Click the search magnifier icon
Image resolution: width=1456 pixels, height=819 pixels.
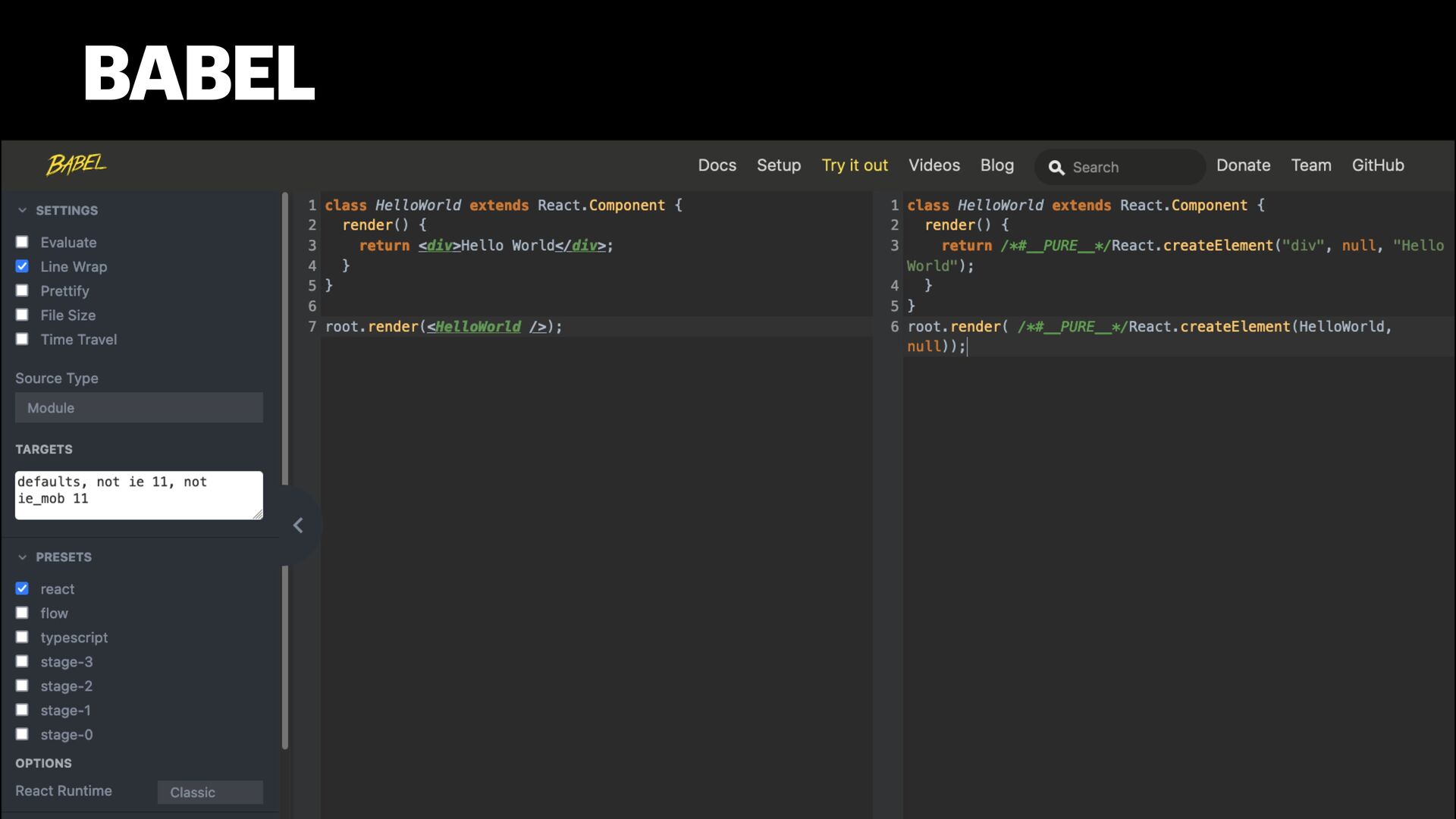click(1056, 168)
